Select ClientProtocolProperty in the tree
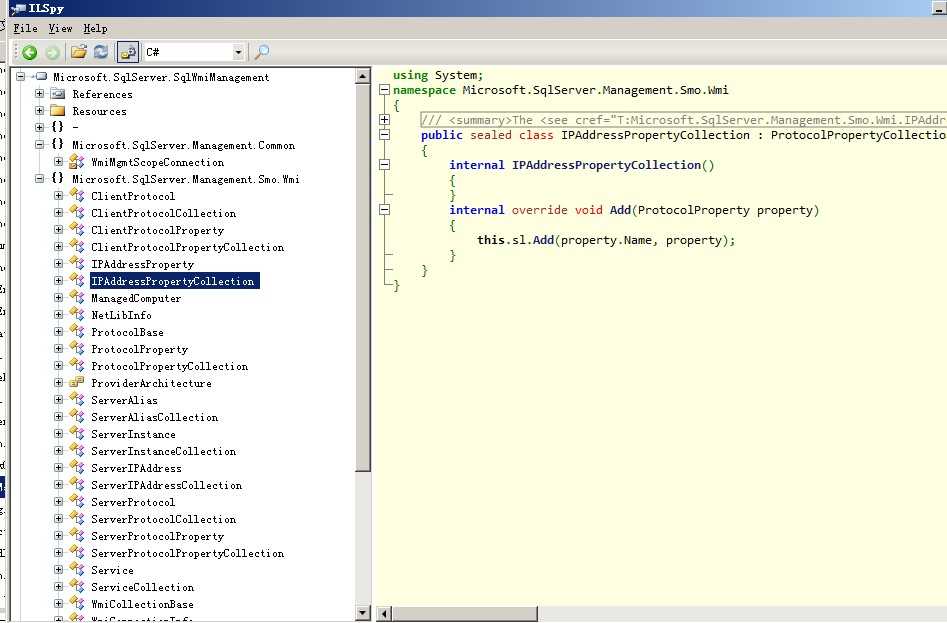 (x=158, y=230)
